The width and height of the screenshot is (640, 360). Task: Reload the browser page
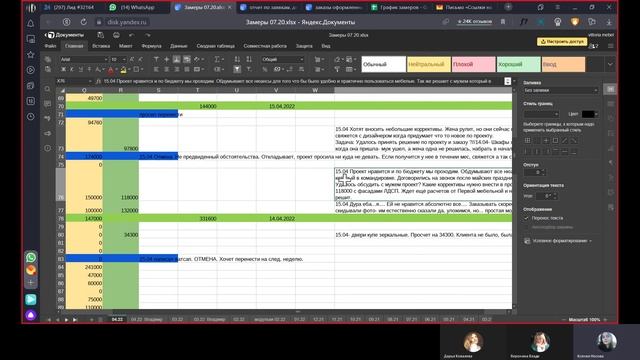(83, 22)
